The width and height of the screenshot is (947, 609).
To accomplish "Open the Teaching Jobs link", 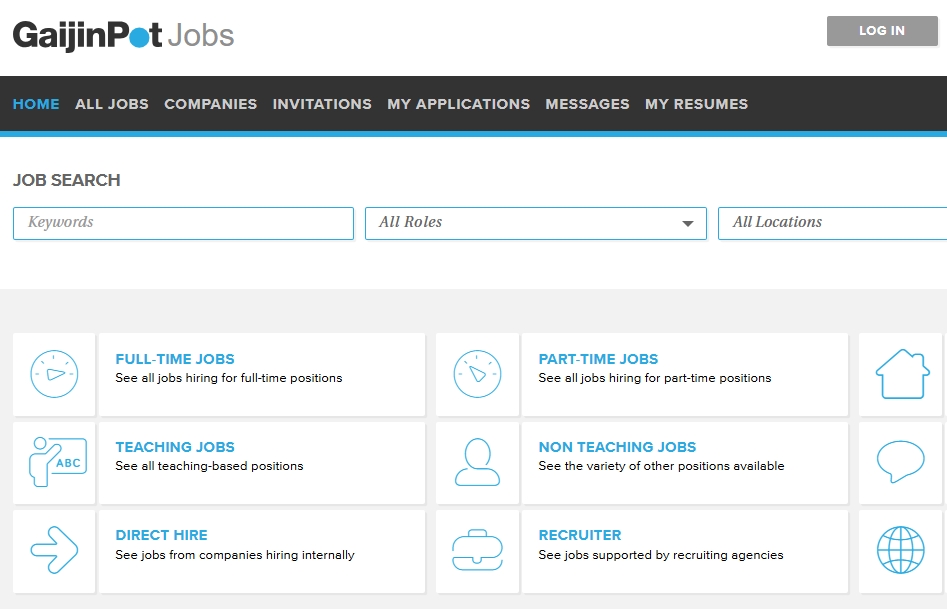I will pyautogui.click(x=175, y=447).
